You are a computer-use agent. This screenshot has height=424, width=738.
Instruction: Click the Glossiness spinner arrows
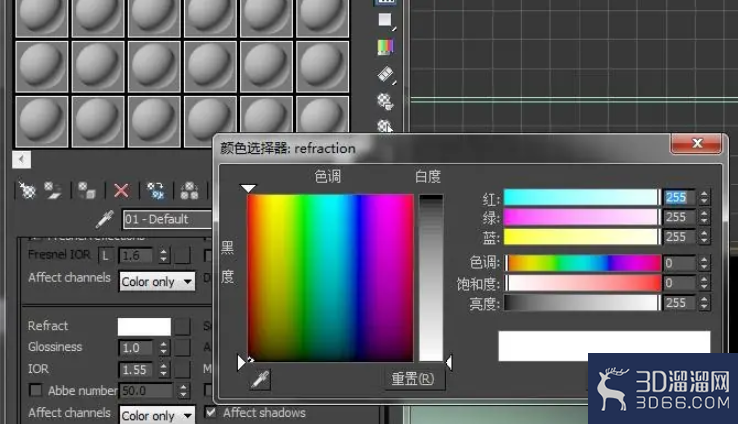163,348
